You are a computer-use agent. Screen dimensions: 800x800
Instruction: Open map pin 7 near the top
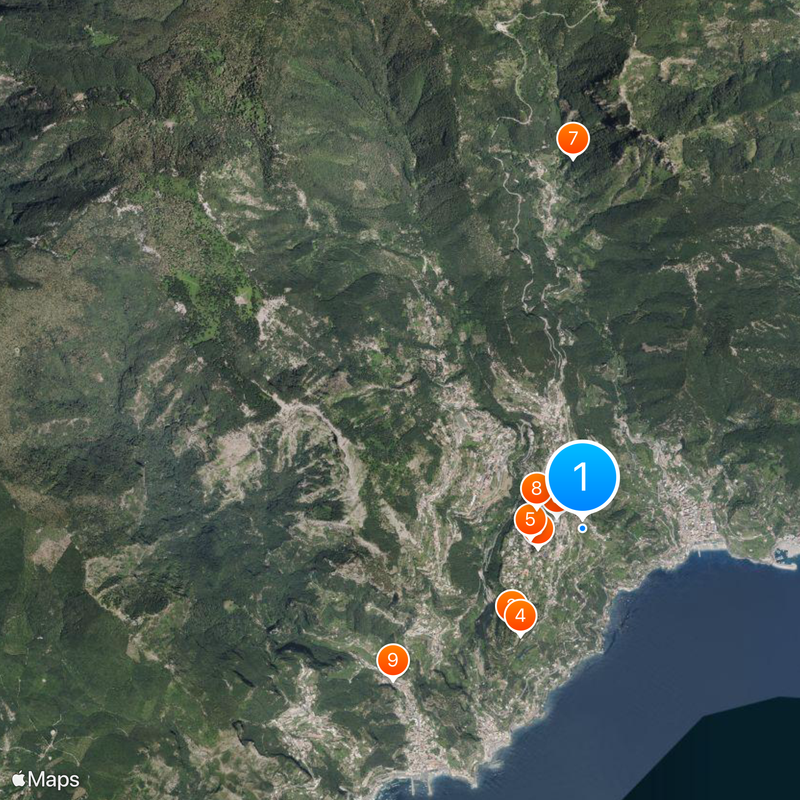[x=572, y=137]
